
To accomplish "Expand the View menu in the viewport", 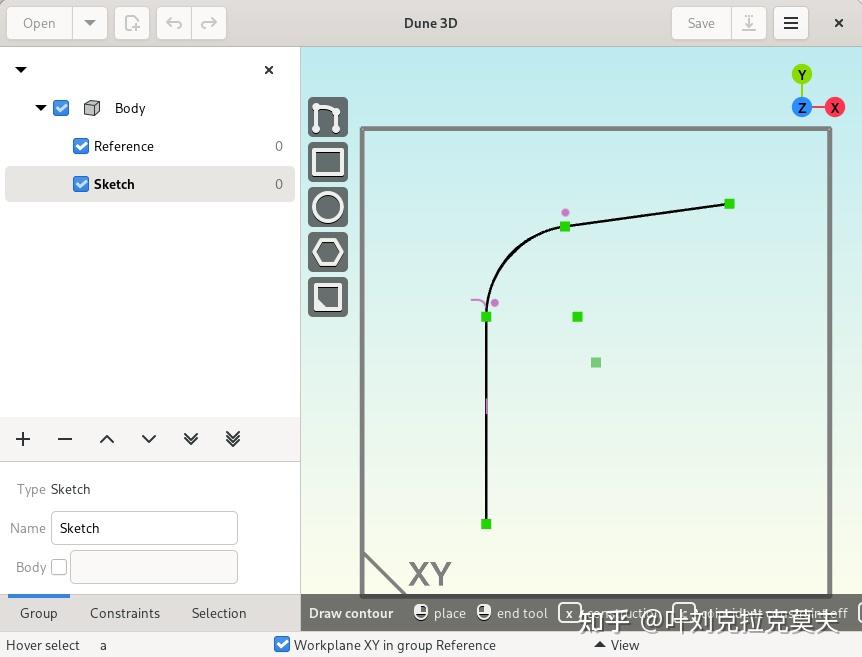I will point(617,645).
